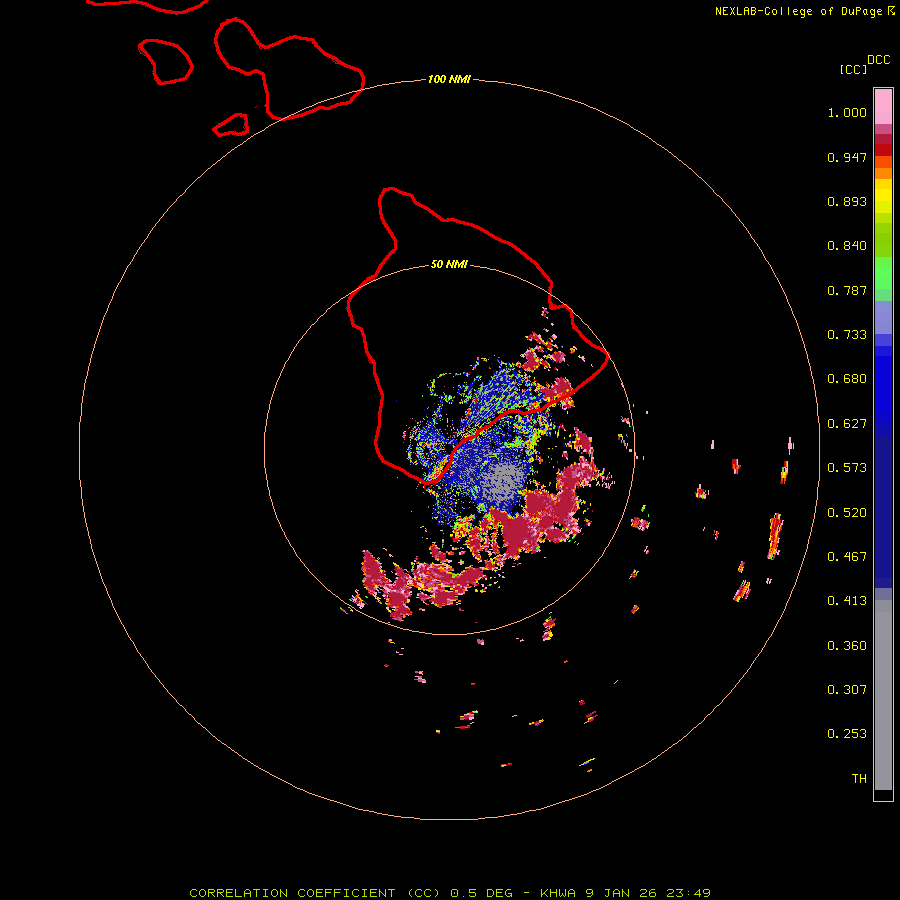Click the 0.947 color scale value
Viewport: 900px width, 900px height.
coord(847,157)
